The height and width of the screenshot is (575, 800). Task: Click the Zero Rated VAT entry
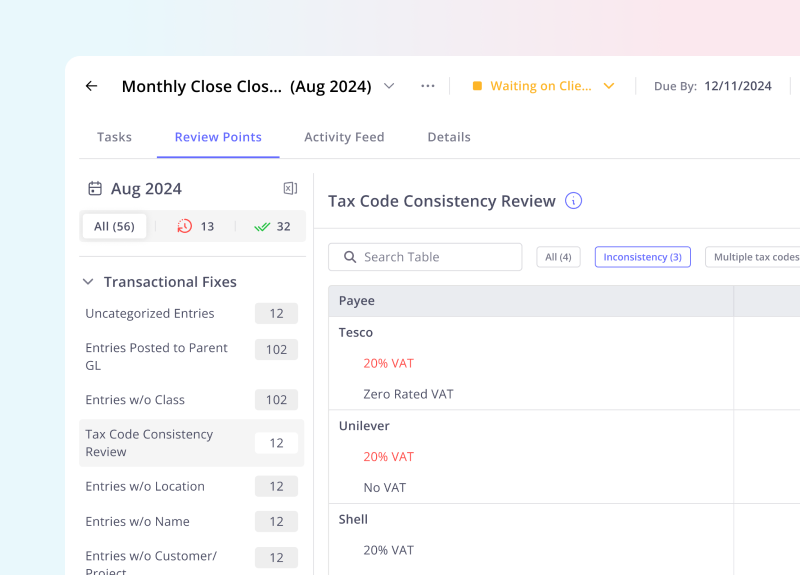pos(408,394)
